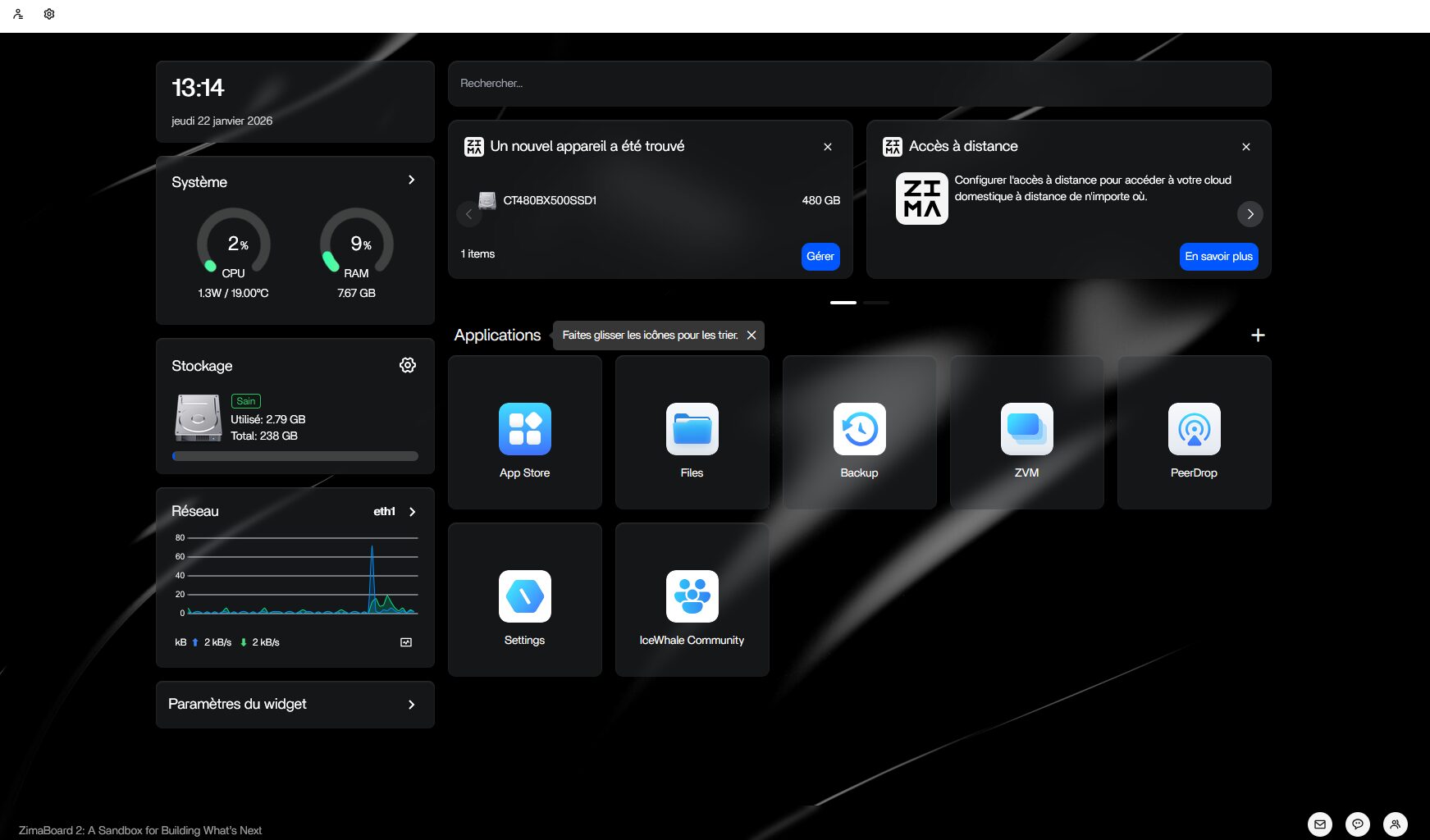Go to next notification card arrow
Viewport: 1430px width, 840px height.
(1250, 214)
